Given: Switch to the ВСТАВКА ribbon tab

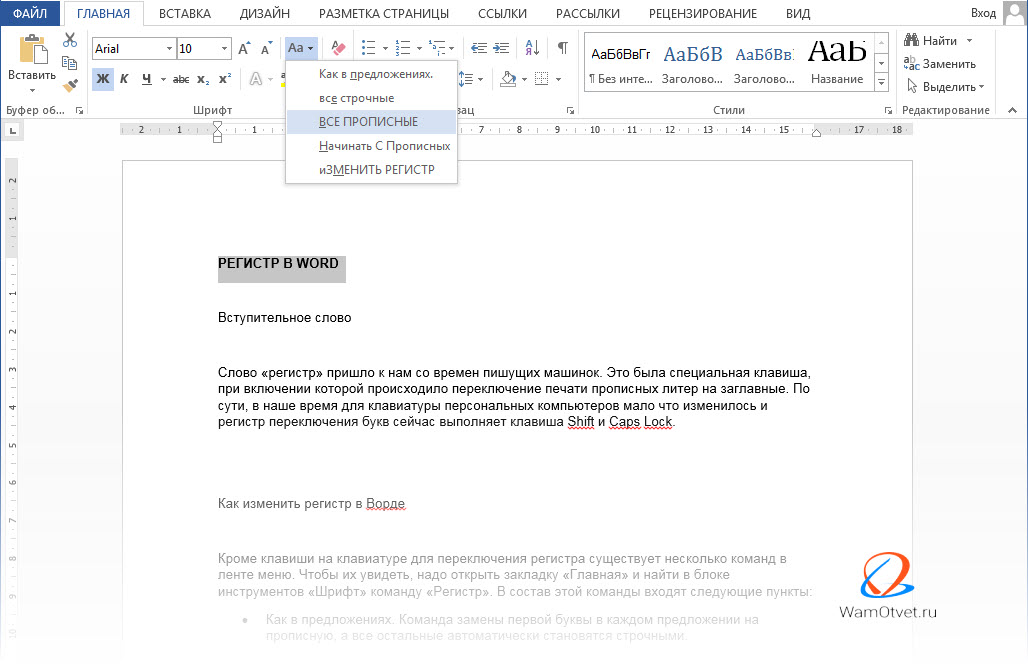Looking at the screenshot, I should coord(184,13).
